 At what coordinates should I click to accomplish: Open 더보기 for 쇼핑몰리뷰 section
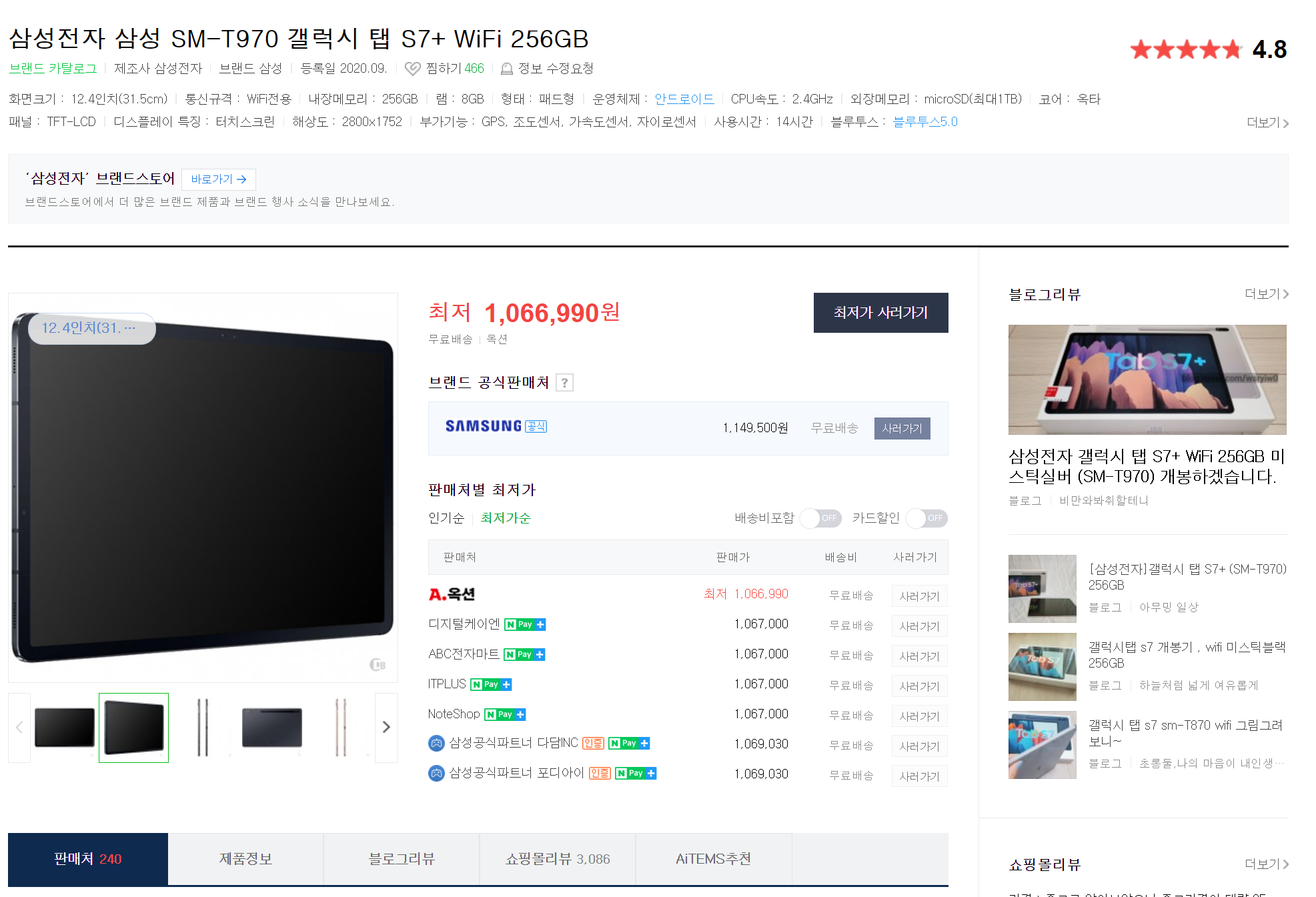coord(1266,864)
